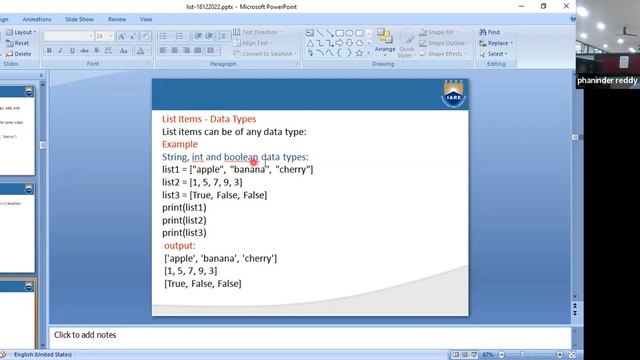Toggle Strikethrough formatting in the Font group
The width and height of the screenshot is (640, 360).
(x=84, y=51)
